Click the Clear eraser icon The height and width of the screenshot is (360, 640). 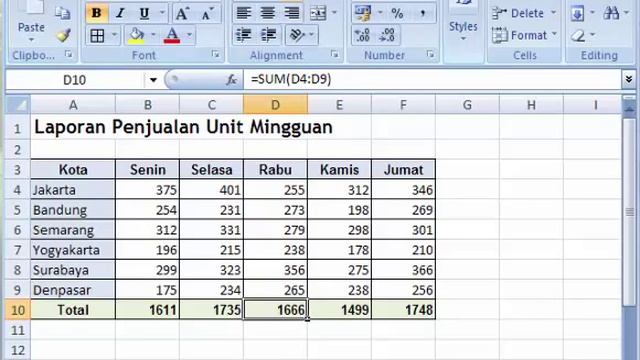point(578,36)
